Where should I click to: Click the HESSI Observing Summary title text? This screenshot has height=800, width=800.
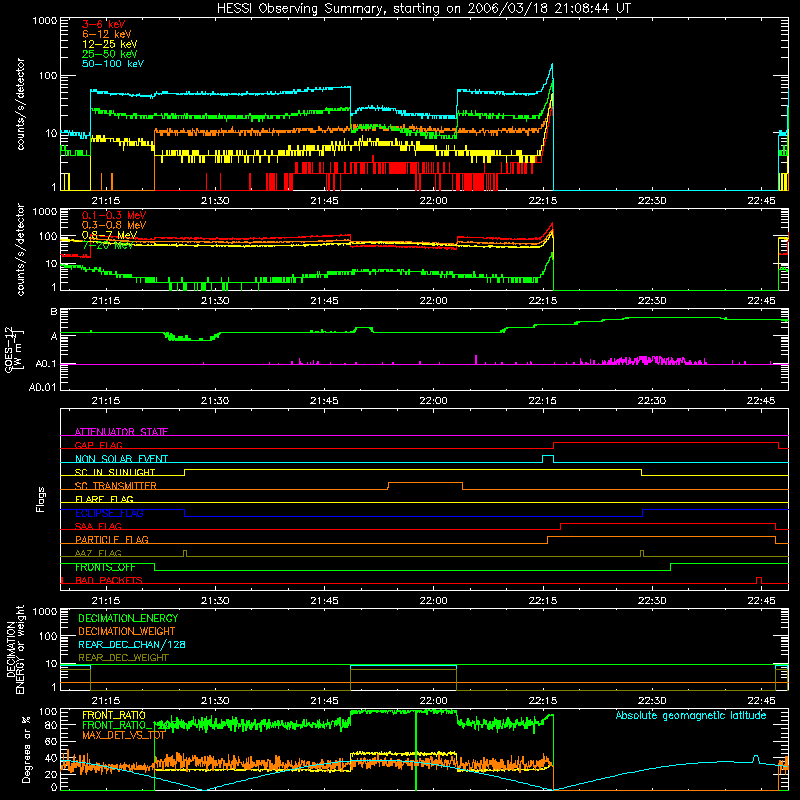pyautogui.click(x=424, y=9)
